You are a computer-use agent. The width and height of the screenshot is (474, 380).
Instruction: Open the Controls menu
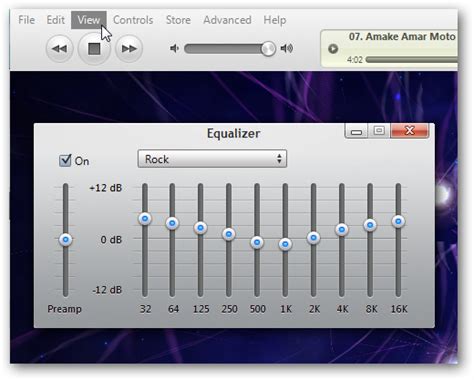[133, 20]
